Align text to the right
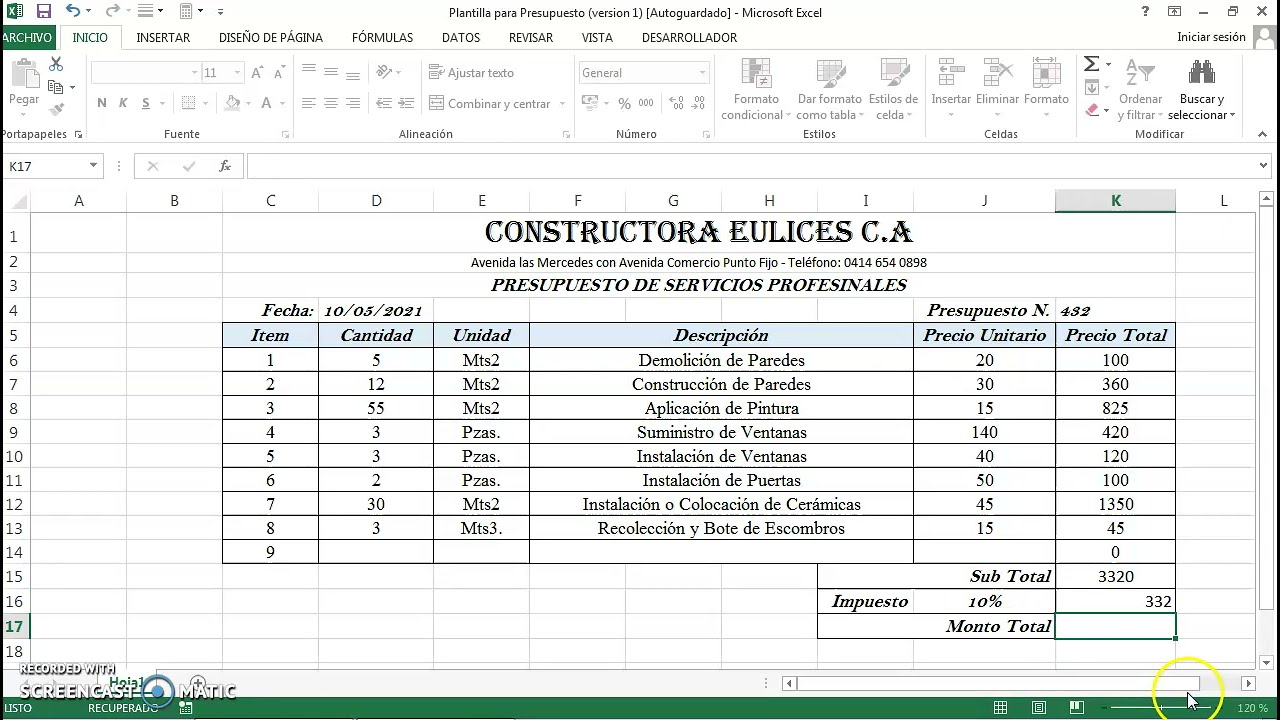Viewport: 1280px width, 720px height. pyautogui.click(x=354, y=103)
